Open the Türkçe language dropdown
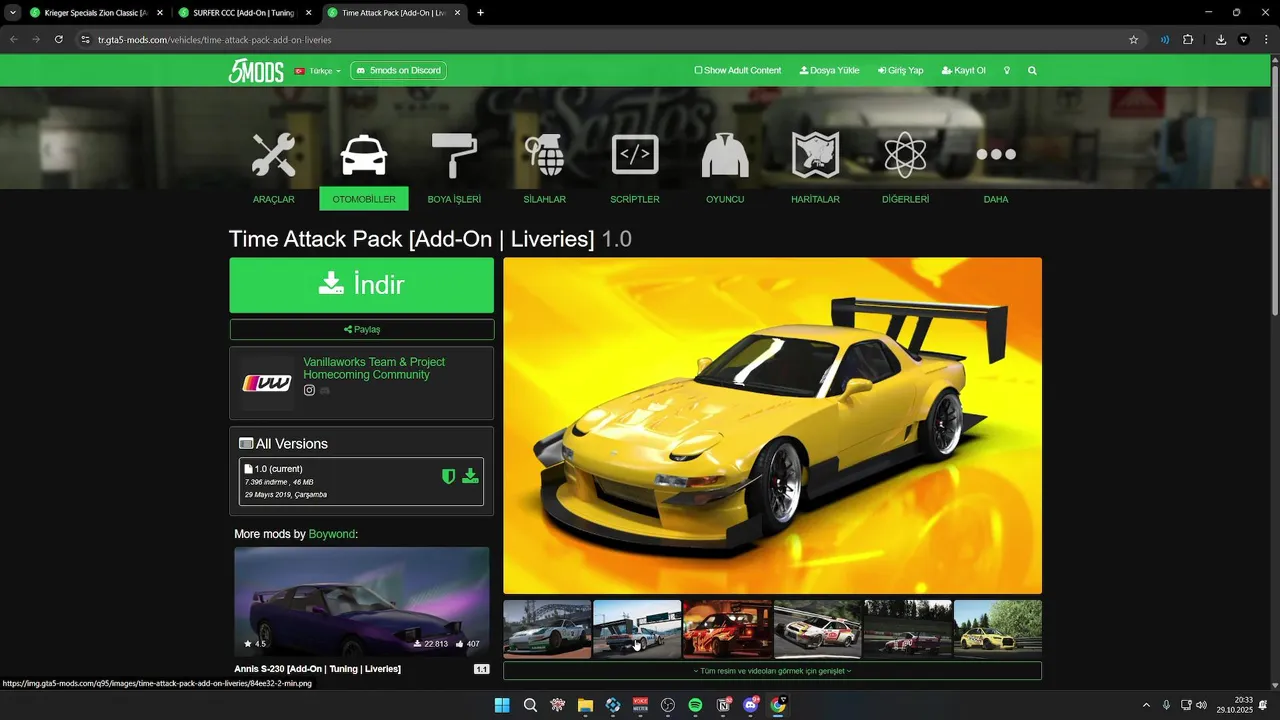The image size is (1280, 720). [x=318, y=71]
